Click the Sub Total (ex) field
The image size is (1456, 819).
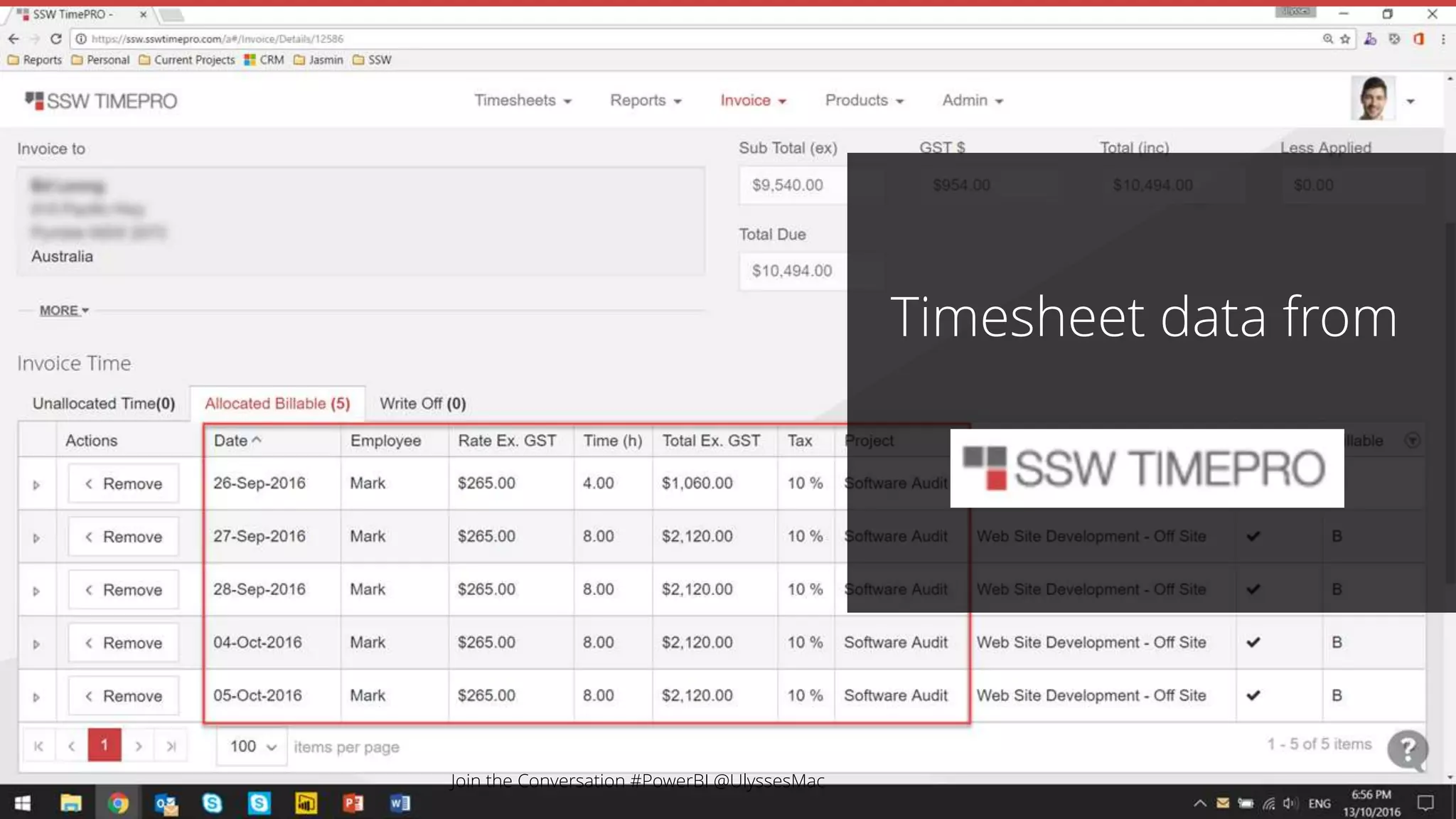793,186
